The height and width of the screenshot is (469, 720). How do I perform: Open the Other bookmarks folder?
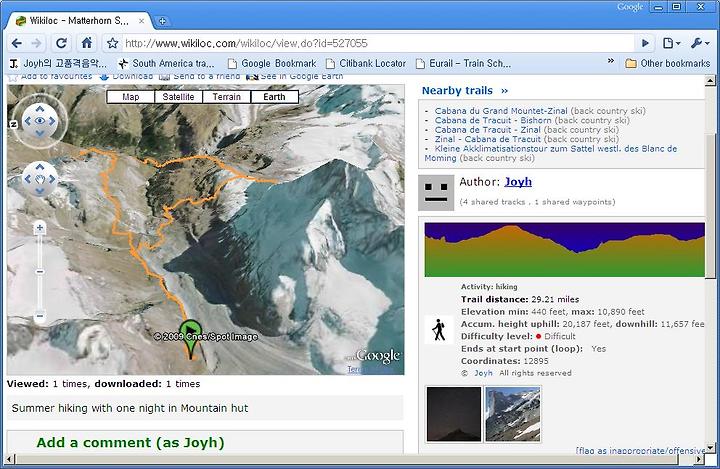(x=668, y=63)
